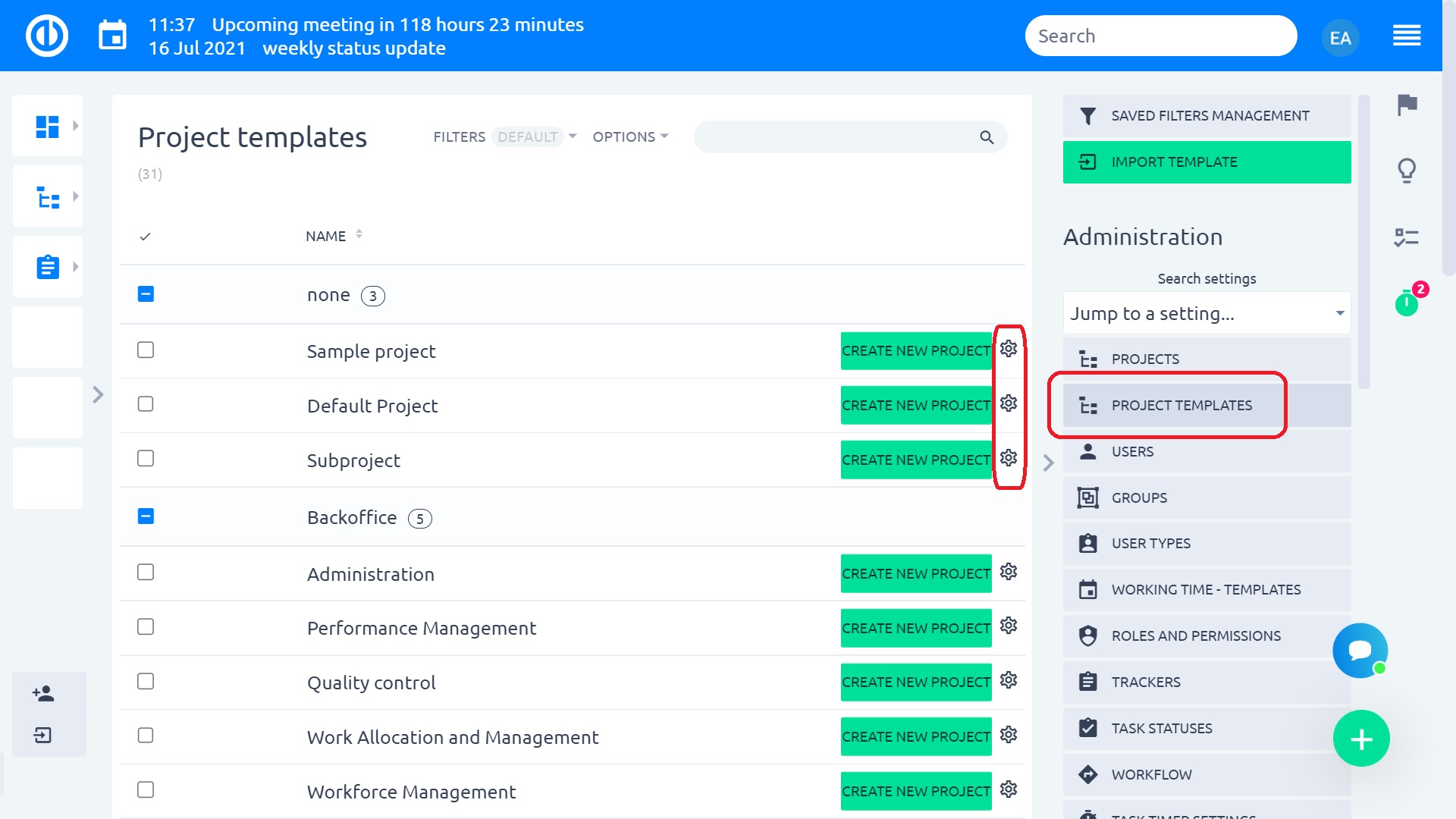Open TASK STATUSES menu item
Screen dimensions: 1456x819
(1207, 729)
